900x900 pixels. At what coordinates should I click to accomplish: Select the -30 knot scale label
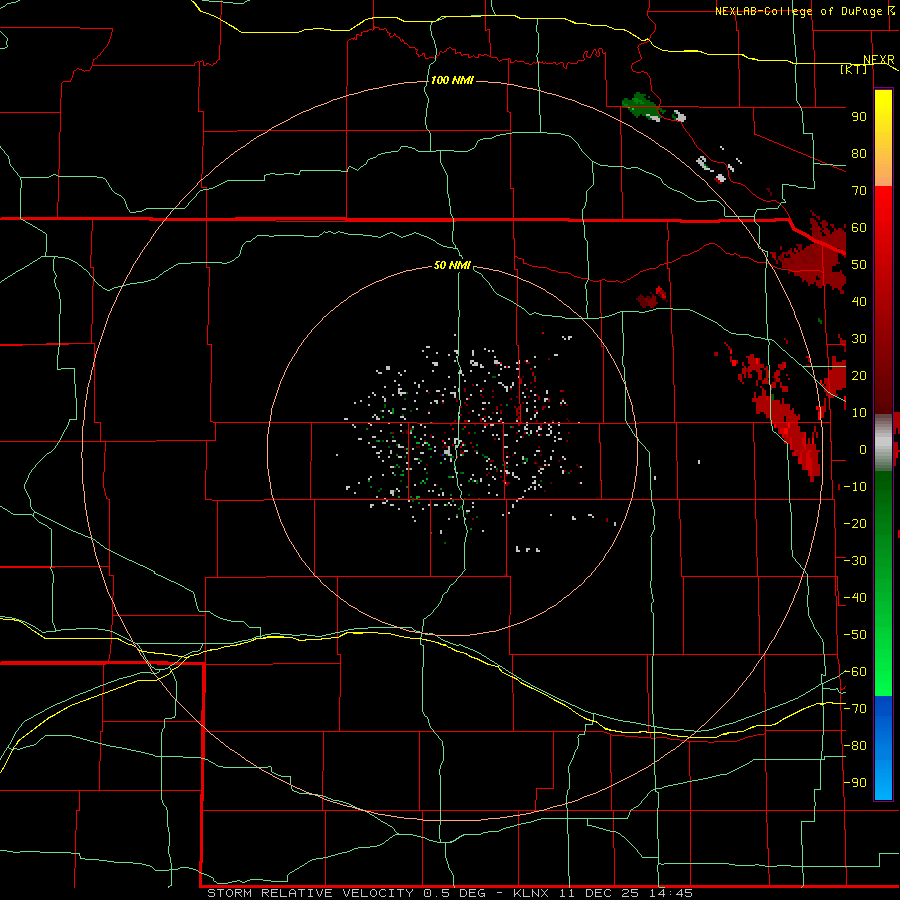[x=855, y=561]
